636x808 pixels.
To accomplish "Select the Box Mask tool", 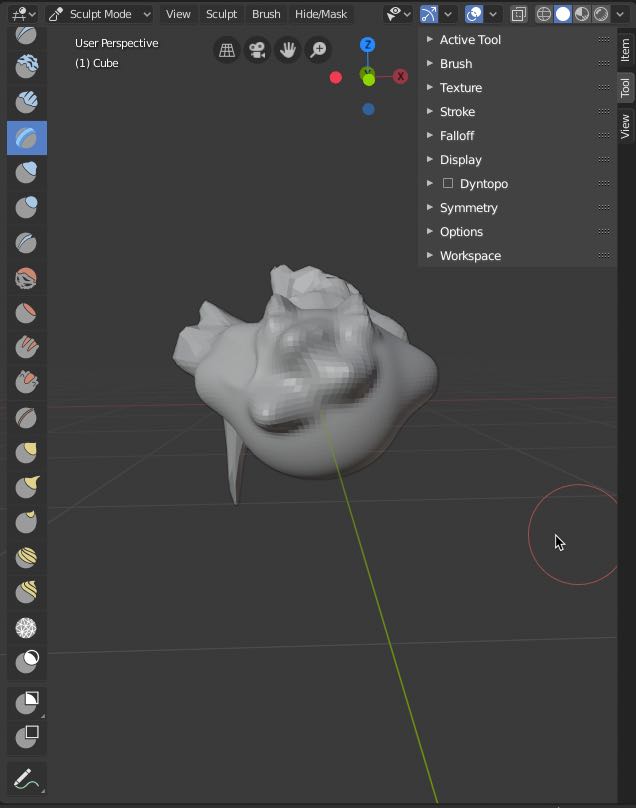I will coord(27,702).
